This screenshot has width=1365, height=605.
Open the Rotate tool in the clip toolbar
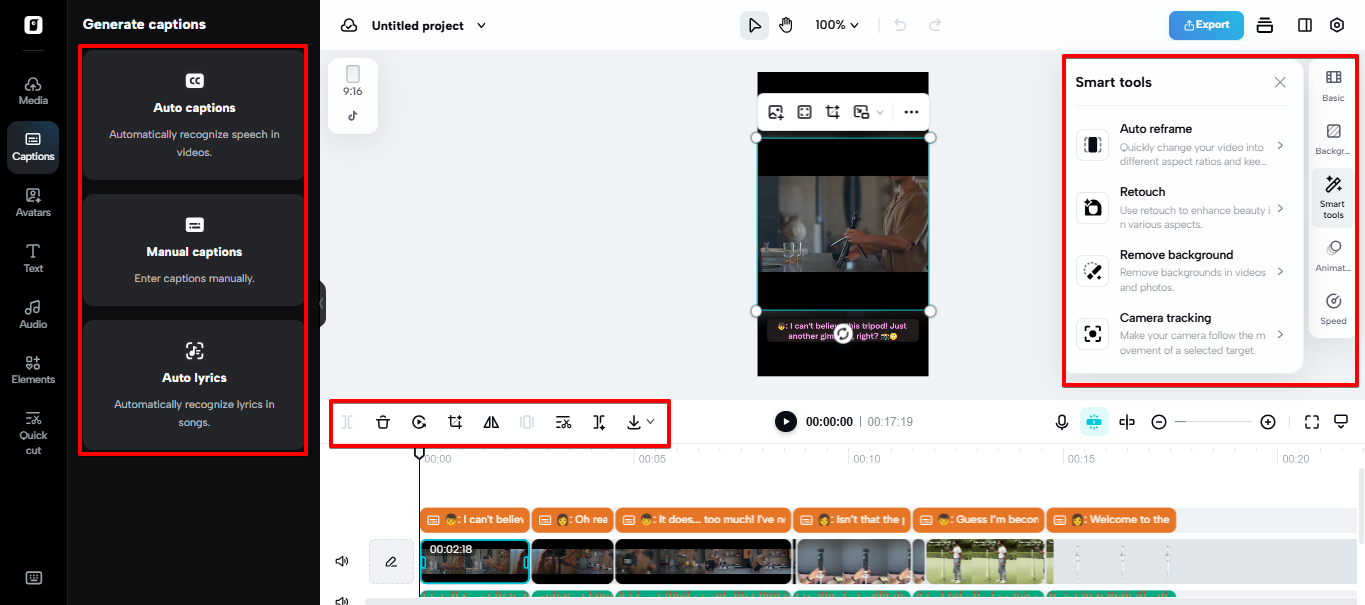point(419,421)
